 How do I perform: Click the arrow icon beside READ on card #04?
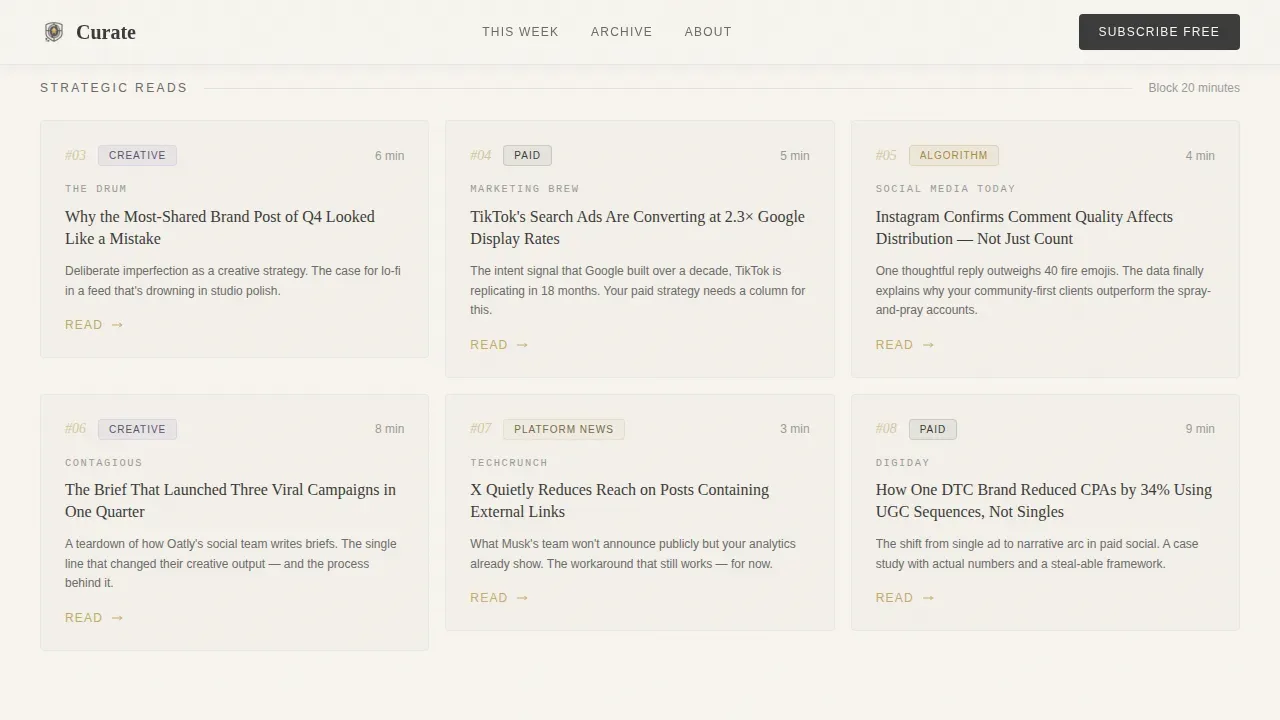coord(522,345)
